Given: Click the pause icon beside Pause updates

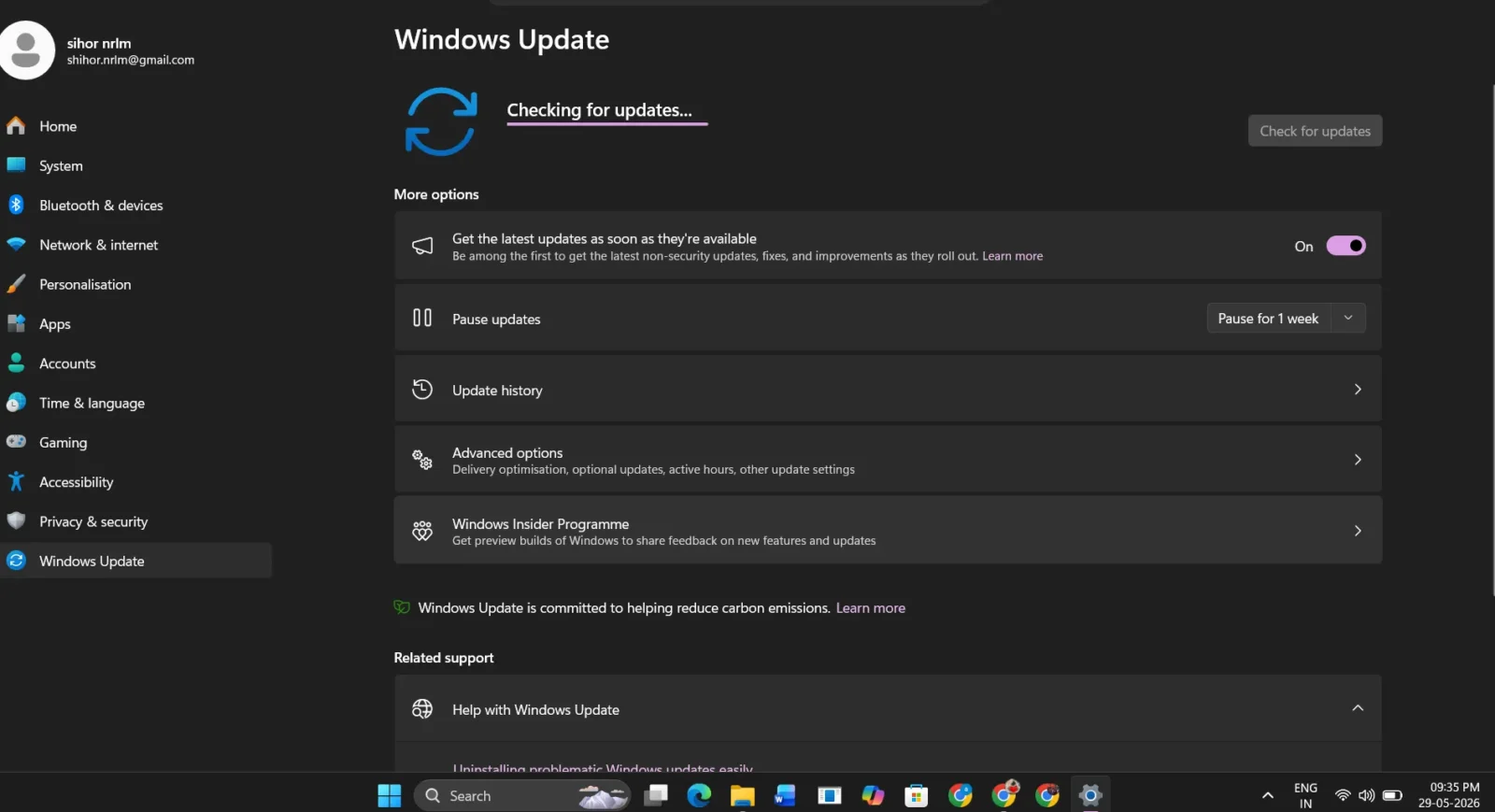Looking at the screenshot, I should click(422, 318).
